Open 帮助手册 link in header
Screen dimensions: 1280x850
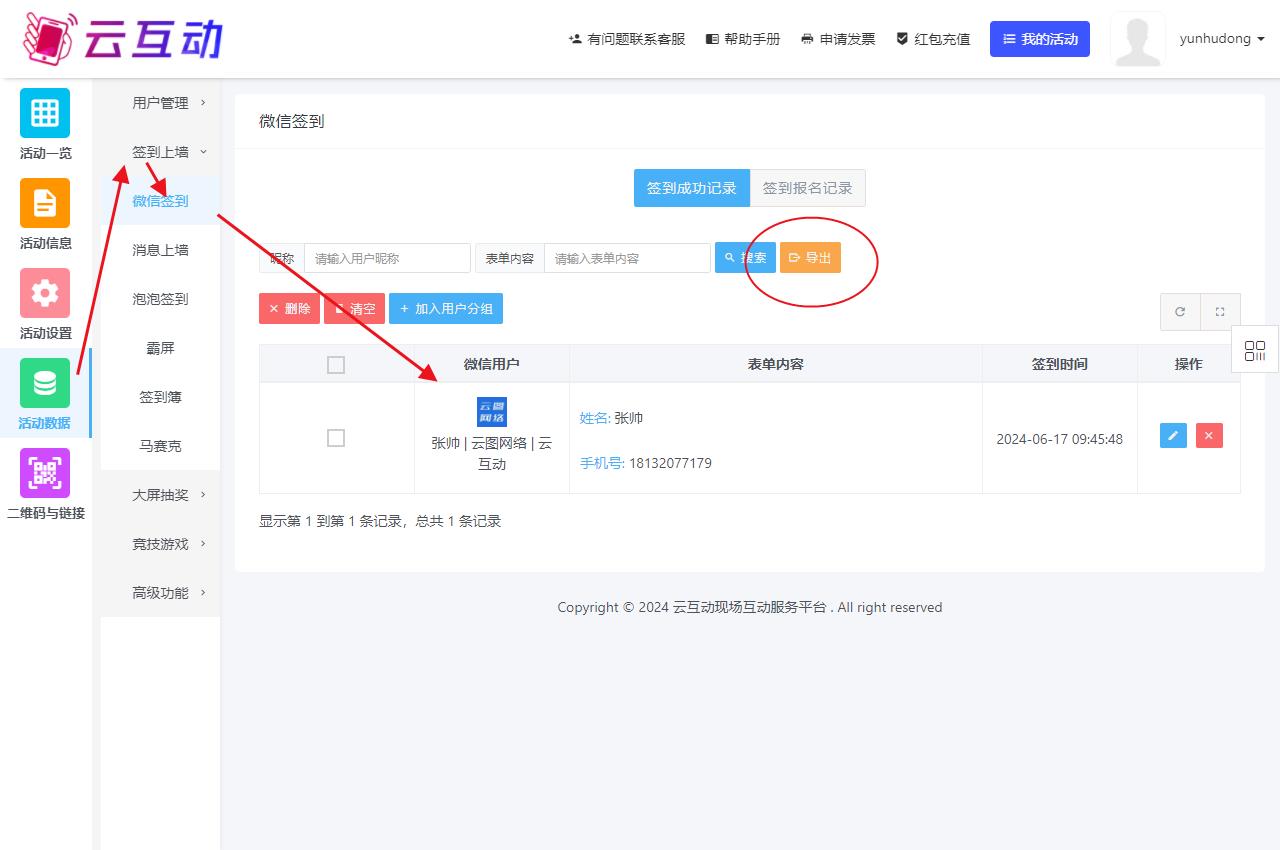[x=743, y=39]
